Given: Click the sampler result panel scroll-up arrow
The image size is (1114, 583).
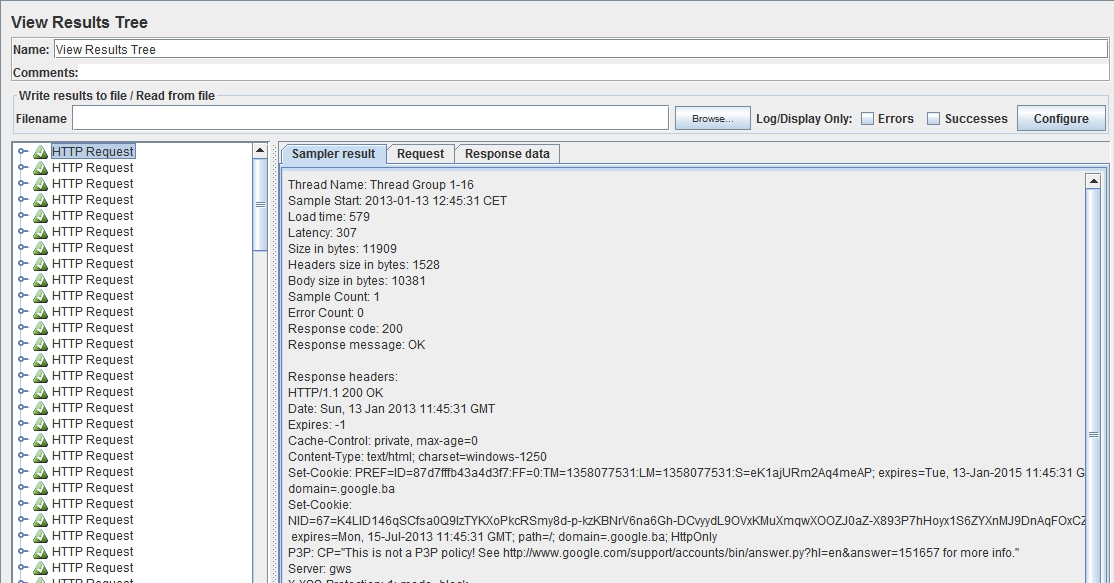Looking at the screenshot, I should click(1093, 182).
